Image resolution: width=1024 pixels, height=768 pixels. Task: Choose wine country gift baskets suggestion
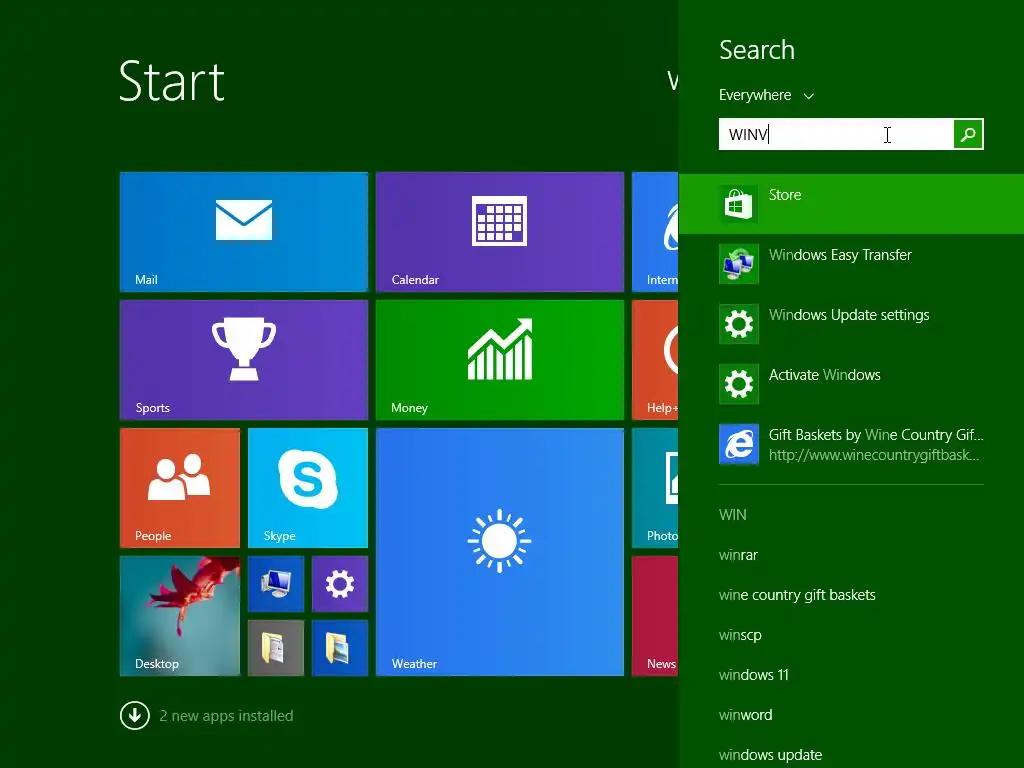point(797,595)
